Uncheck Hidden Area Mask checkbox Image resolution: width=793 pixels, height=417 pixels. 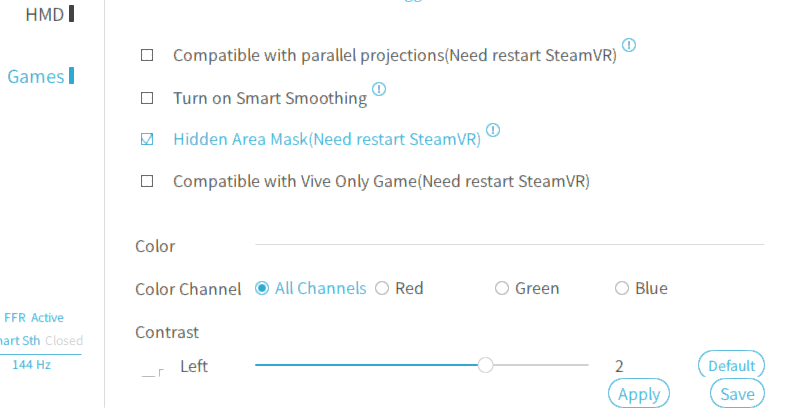(x=147, y=139)
